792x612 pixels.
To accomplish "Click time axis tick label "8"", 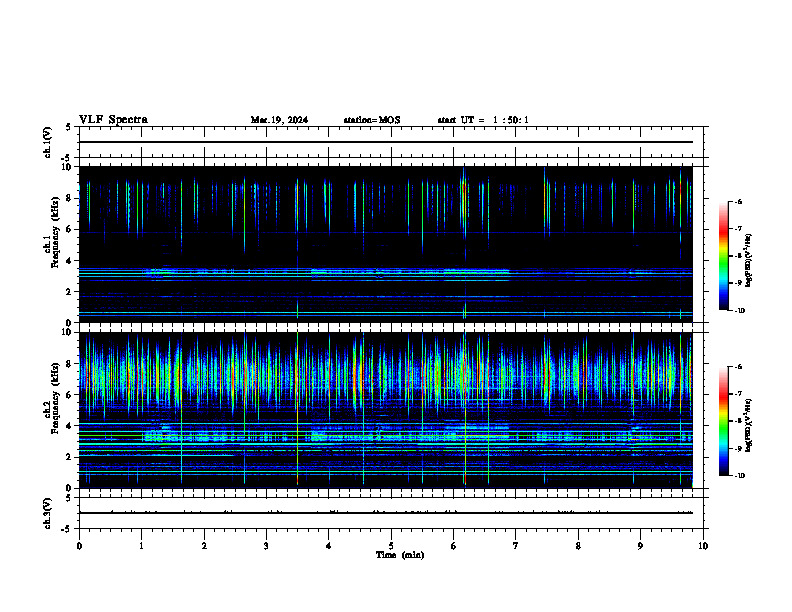I will [x=578, y=545].
